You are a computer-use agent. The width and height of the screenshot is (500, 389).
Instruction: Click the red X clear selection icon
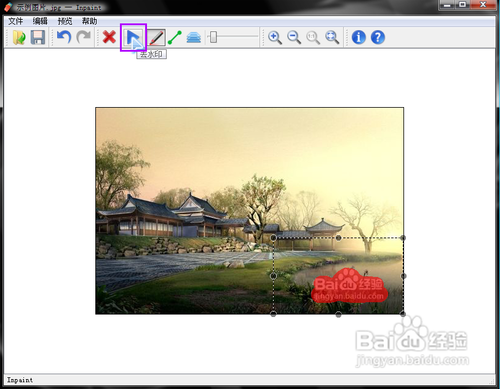pyautogui.click(x=109, y=37)
